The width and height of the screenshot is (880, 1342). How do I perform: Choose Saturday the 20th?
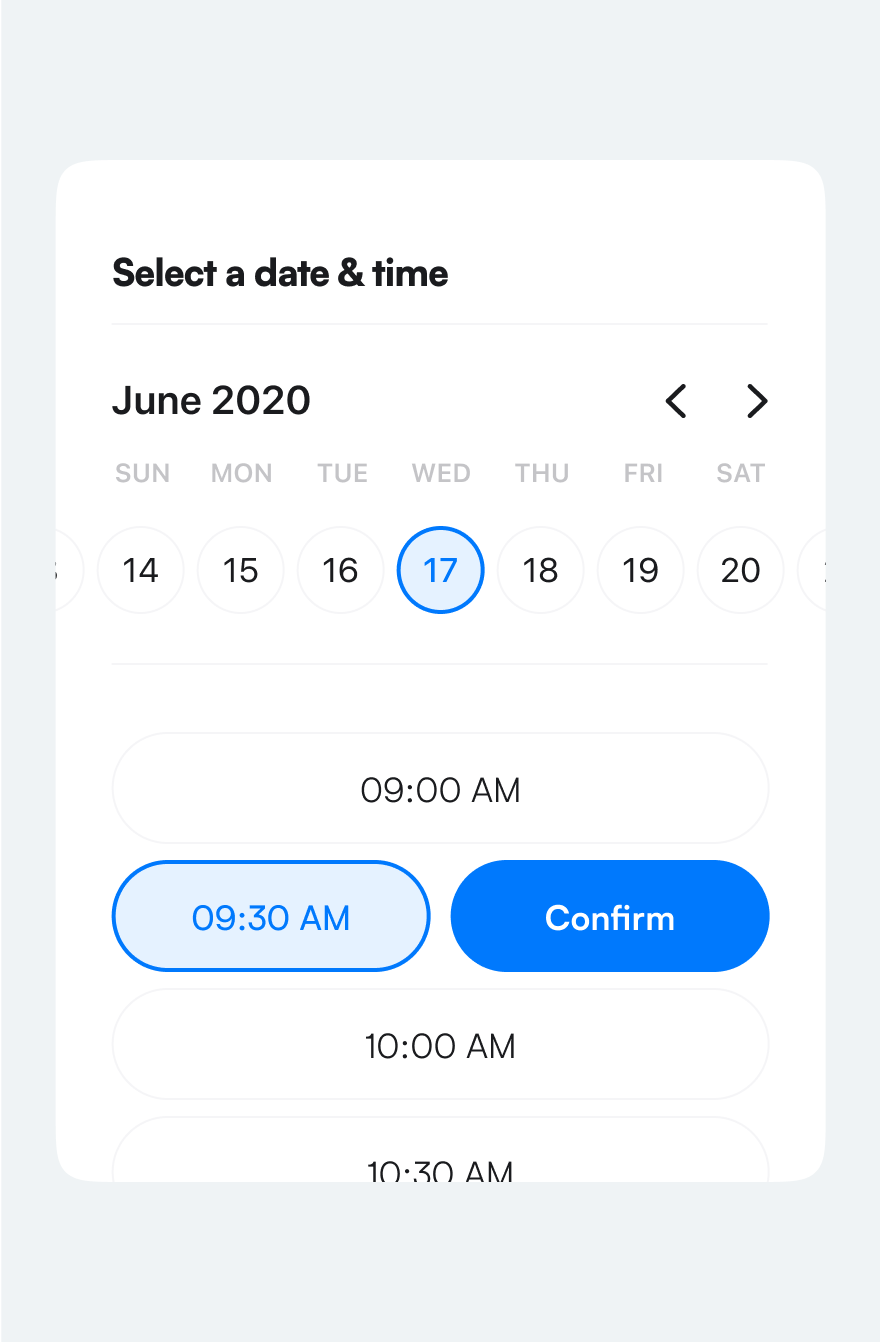point(740,570)
